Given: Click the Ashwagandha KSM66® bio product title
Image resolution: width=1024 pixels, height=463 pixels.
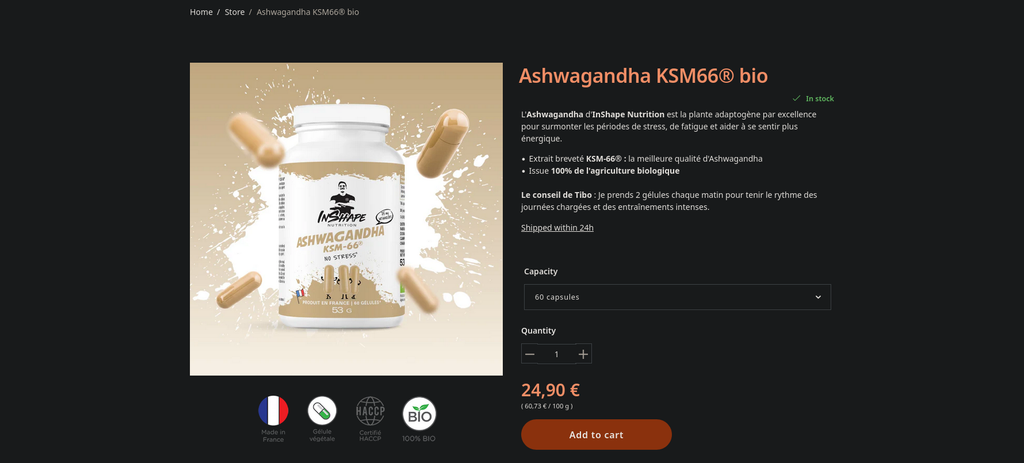Looking at the screenshot, I should 643,76.
